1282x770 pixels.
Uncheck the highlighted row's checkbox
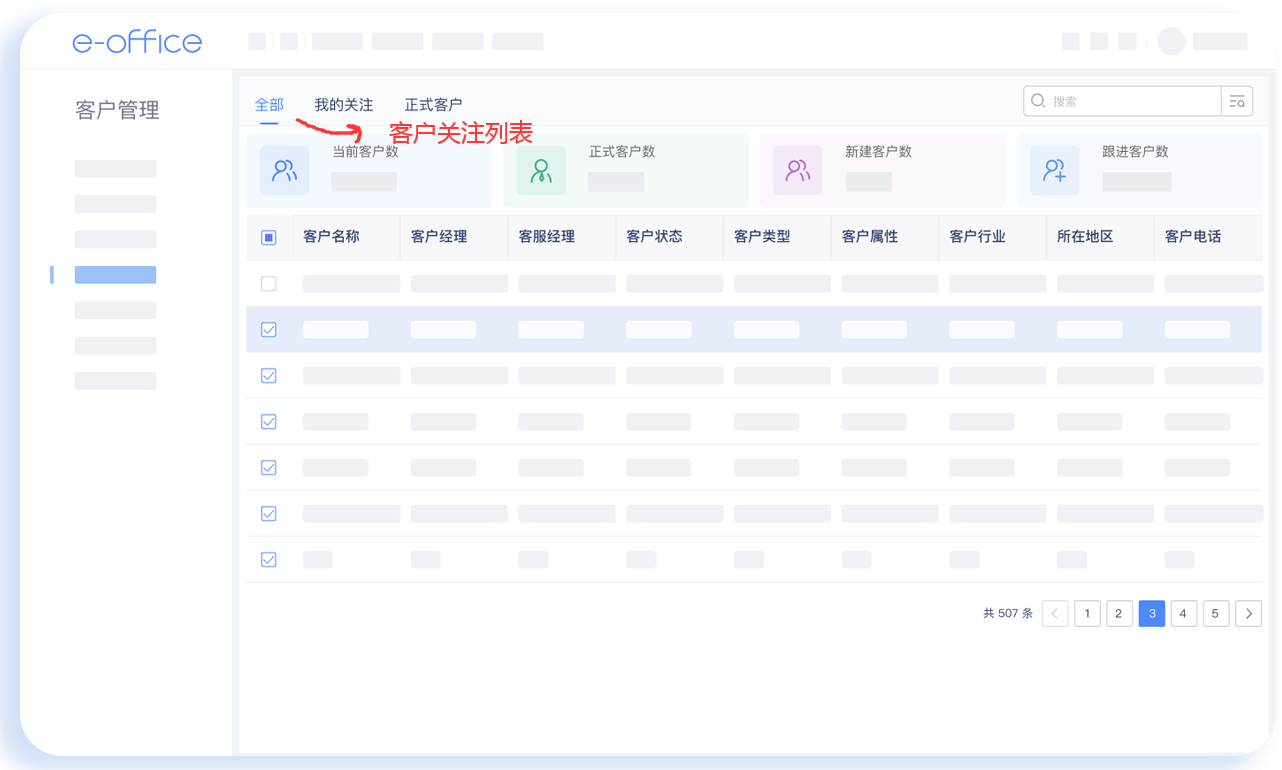click(268, 330)
